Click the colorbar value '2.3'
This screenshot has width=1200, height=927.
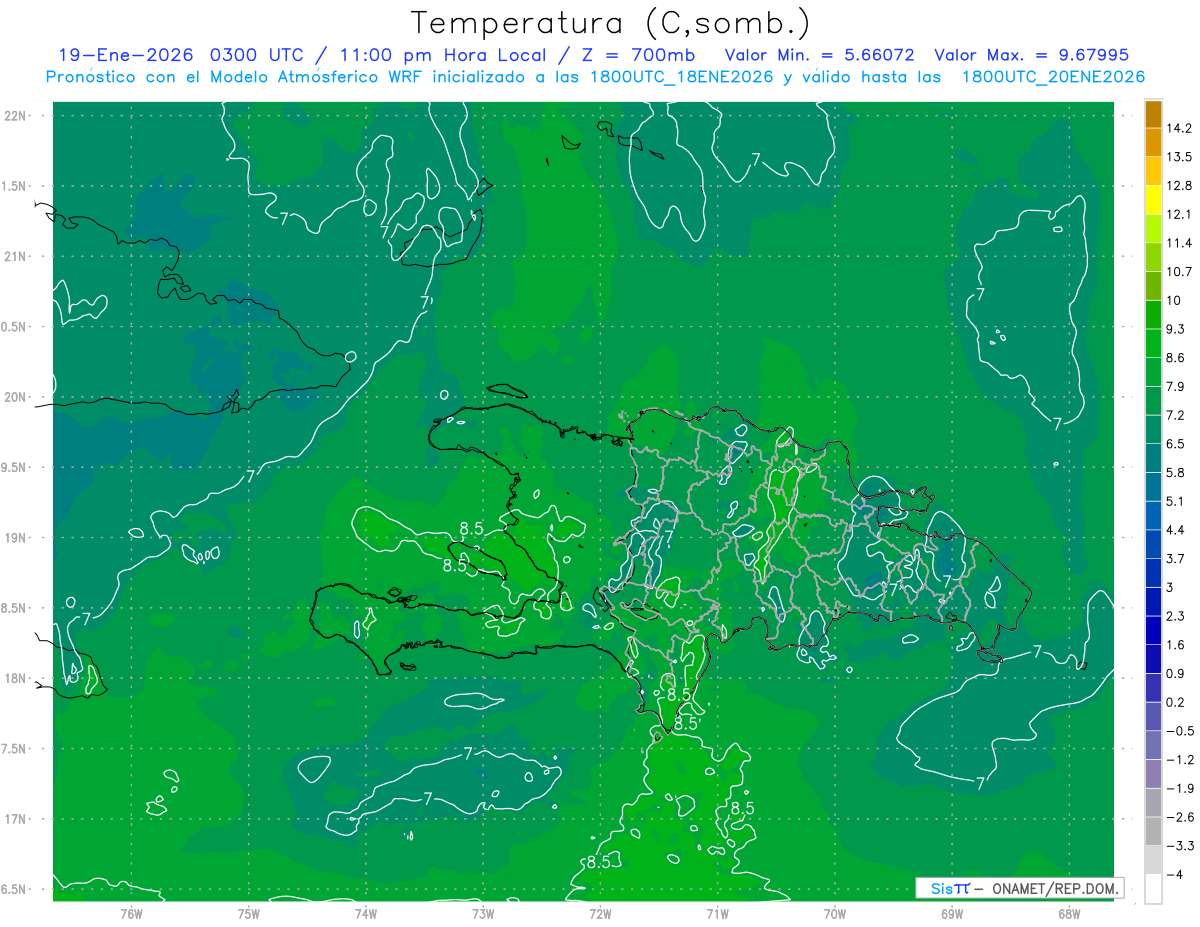pos(1177,616)
